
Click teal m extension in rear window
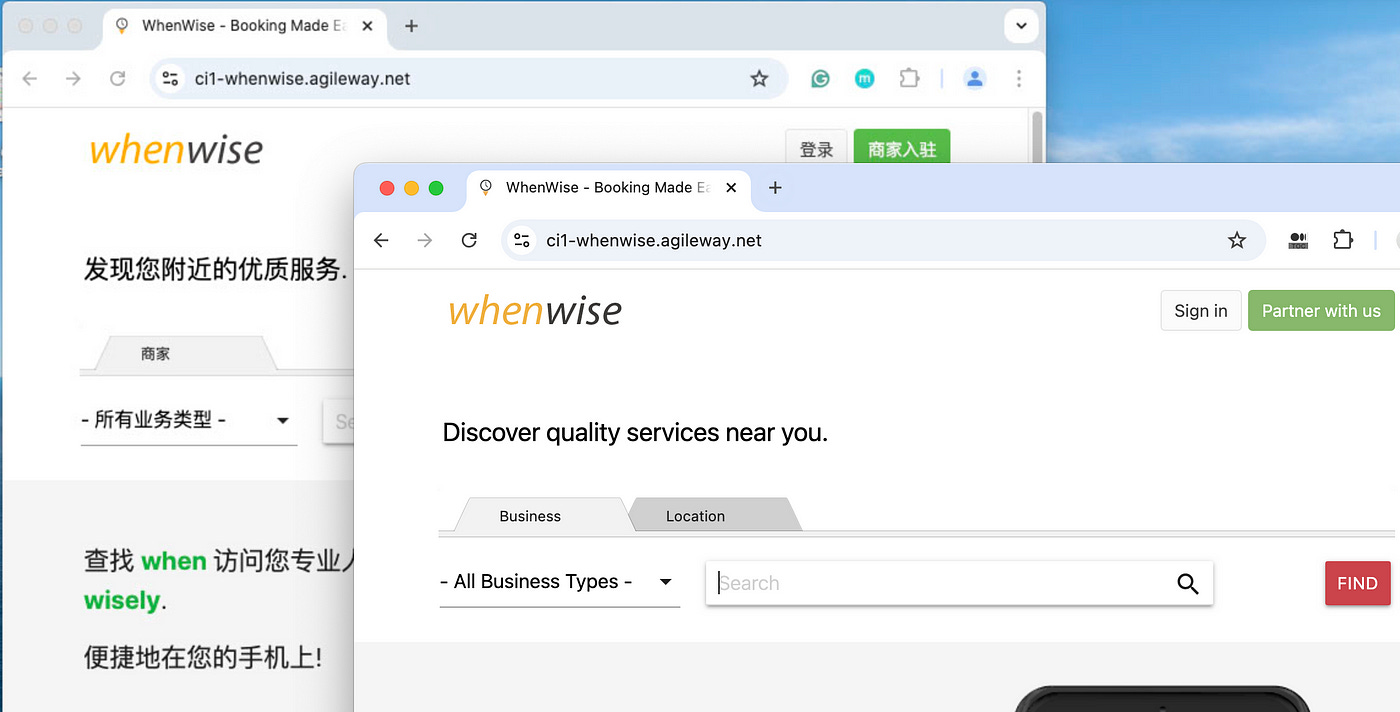tap(865, 78)
